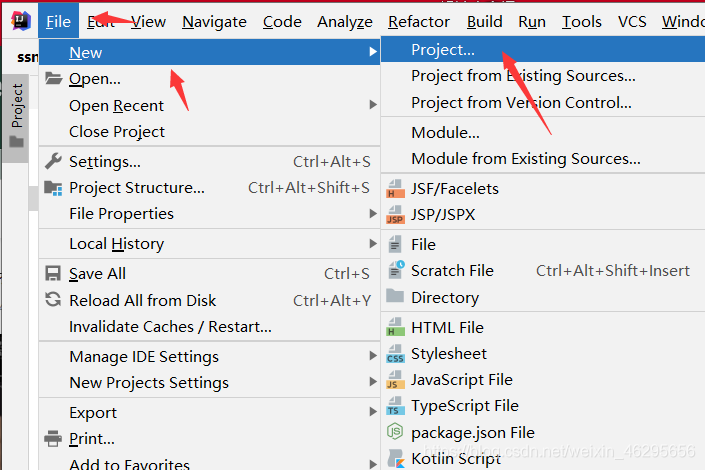Open the Navigate menu

pyautogui.click(x=214, y=21)
